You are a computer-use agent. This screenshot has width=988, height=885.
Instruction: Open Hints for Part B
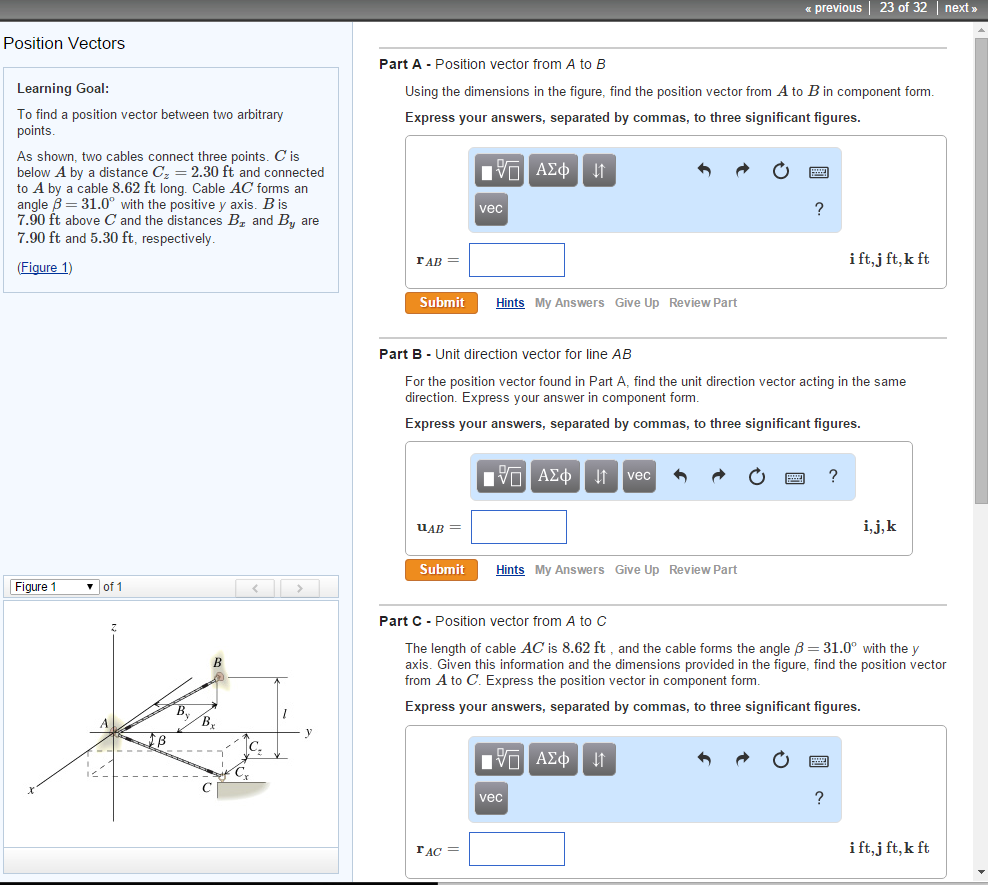[x=510, y=569]
